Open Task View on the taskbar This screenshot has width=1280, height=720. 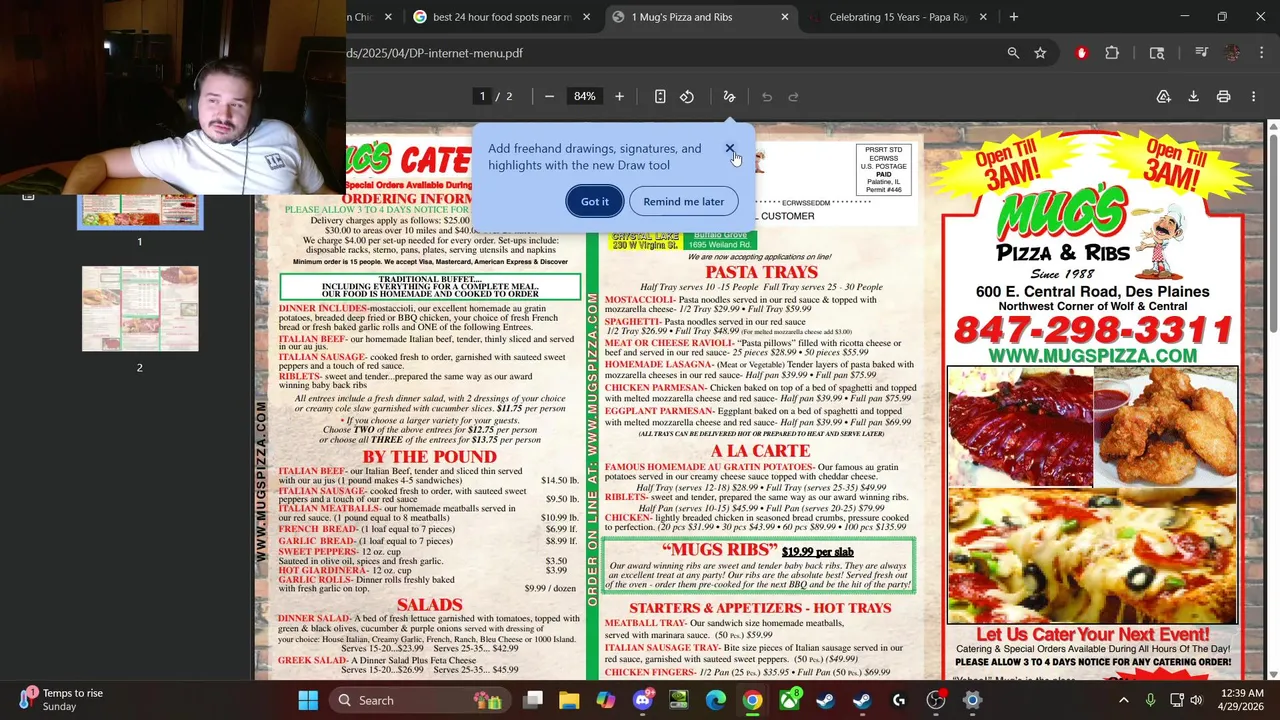coord(532,700)
